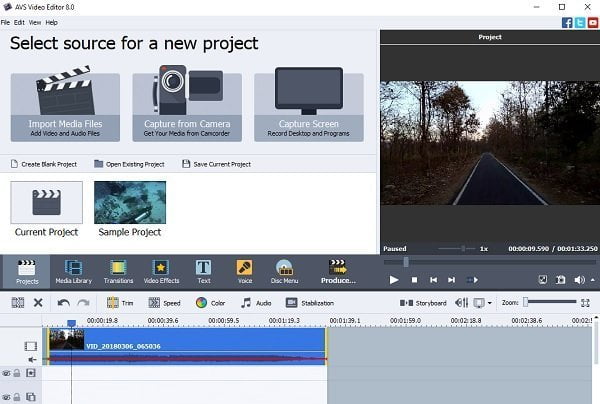Click the timeline Zoom slider
This screenshot has height=404, width=600.
coord(549,302)
